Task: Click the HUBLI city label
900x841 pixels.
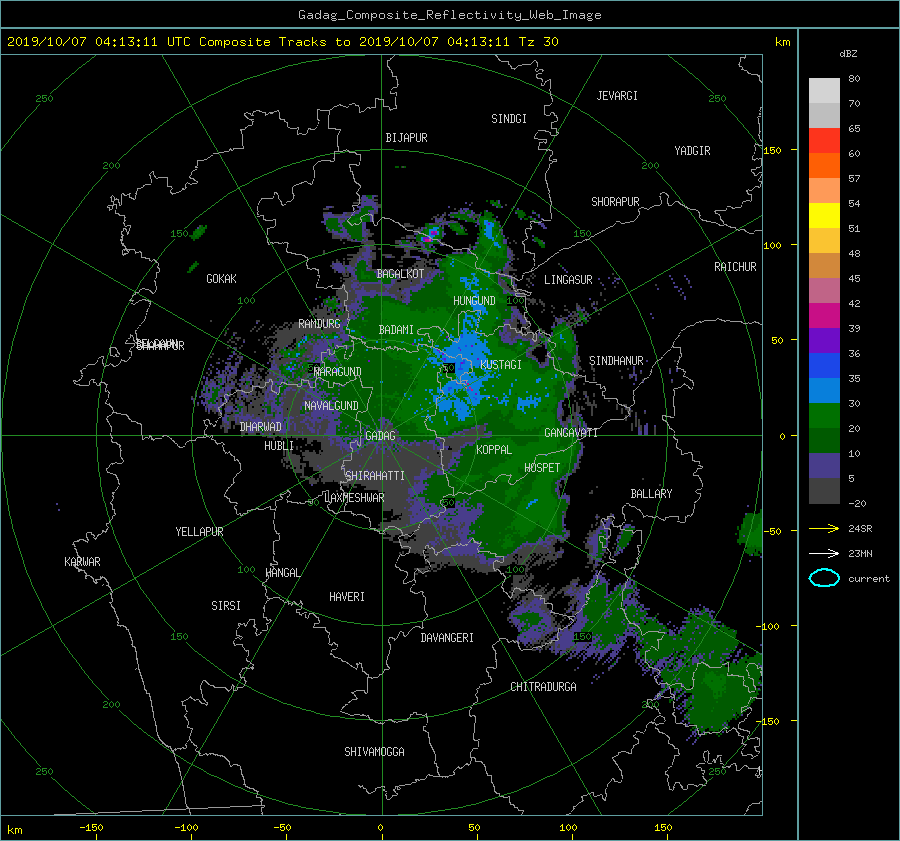Action: [x=278, y=446]
